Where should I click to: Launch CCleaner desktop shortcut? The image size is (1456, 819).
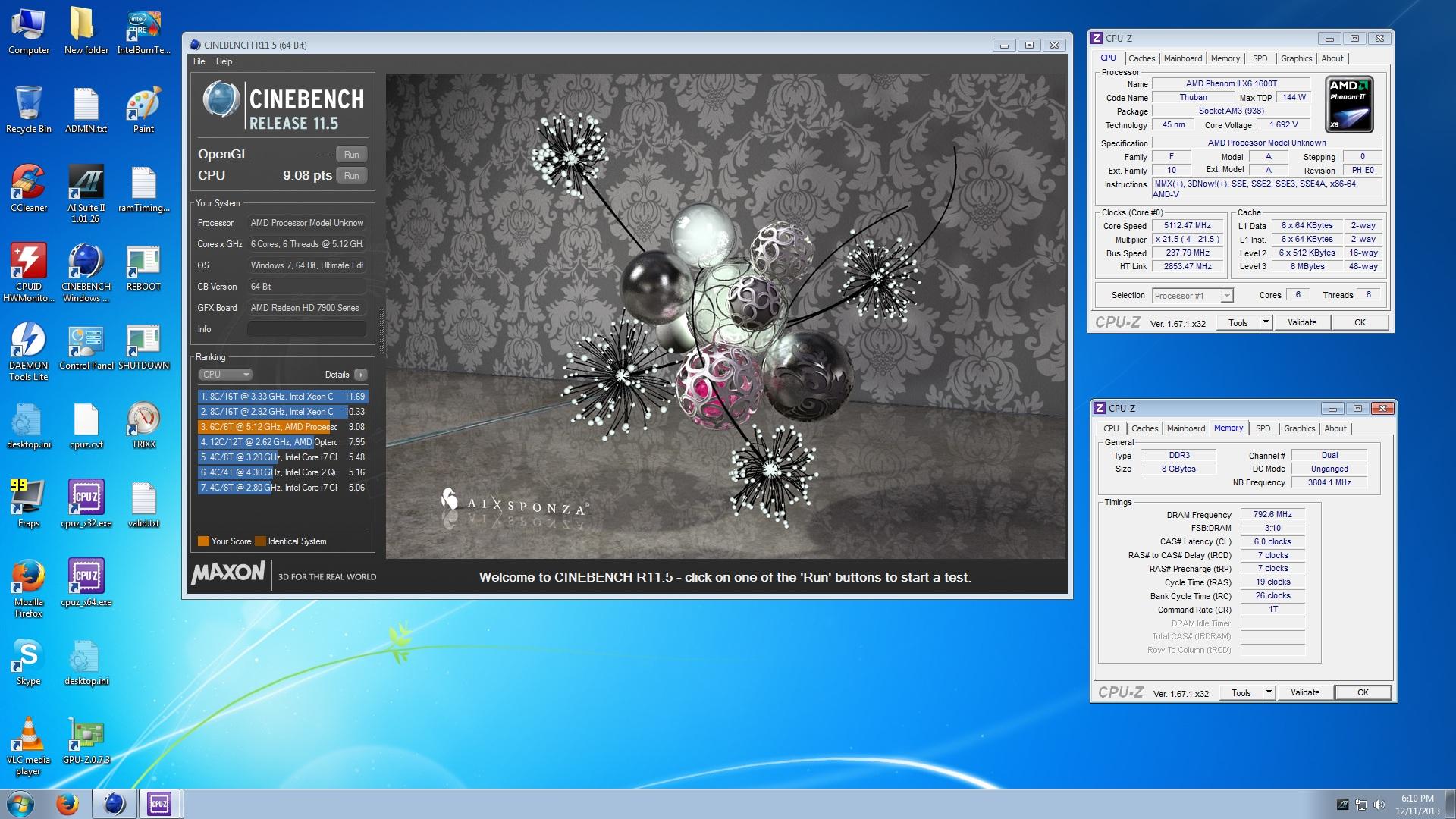pos(29,190)
